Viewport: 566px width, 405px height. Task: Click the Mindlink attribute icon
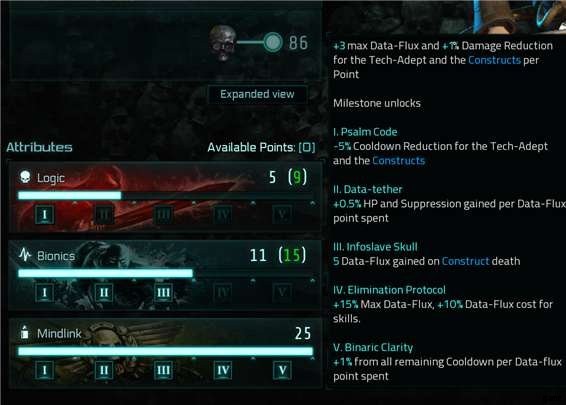[x=25, y=332]
